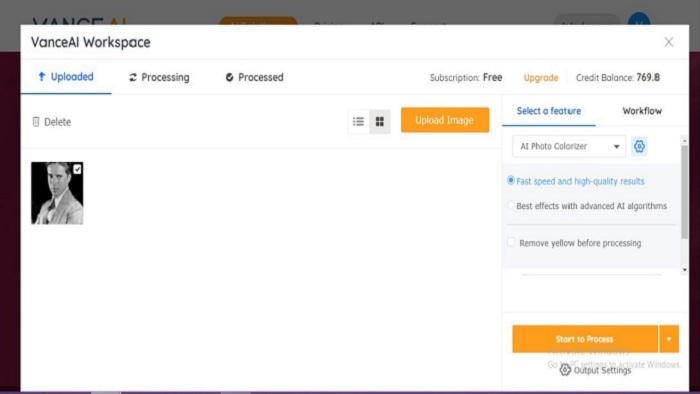The height and width of the screenshot is (394, 700).
Task: Expand the Start to Process arrow menu
Action: [669, 339]
